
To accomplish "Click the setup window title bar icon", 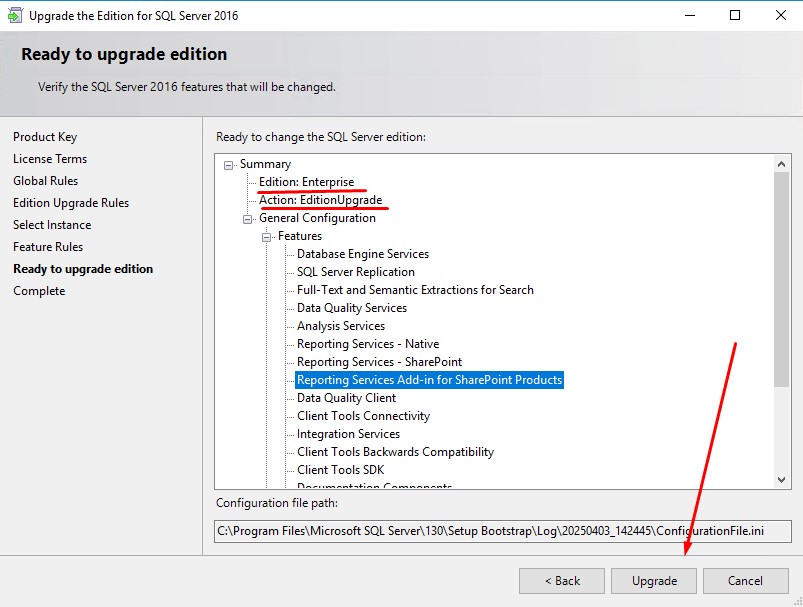I will [14, 16].
